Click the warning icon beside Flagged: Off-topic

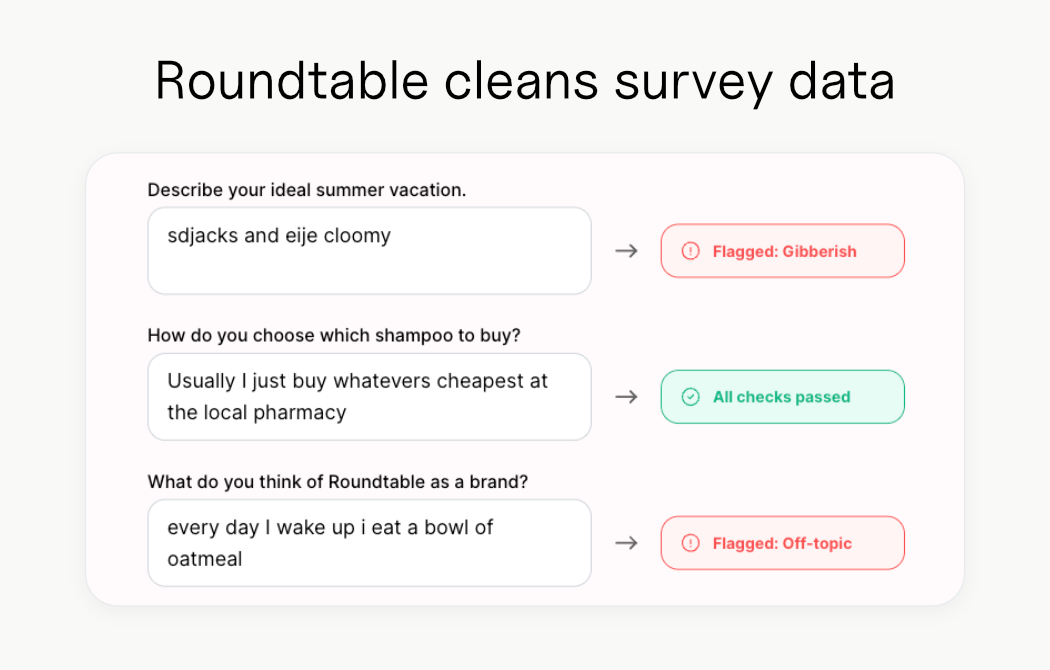pos(689,543)
